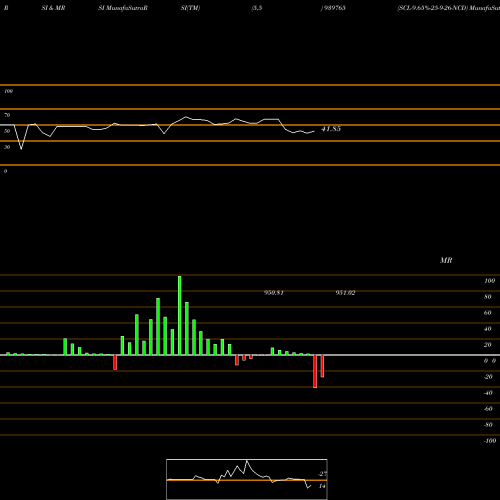Click the 'SI MunafaSutraR' header text
This screenshot has height=500, width=500.
(x=123, y=8)
